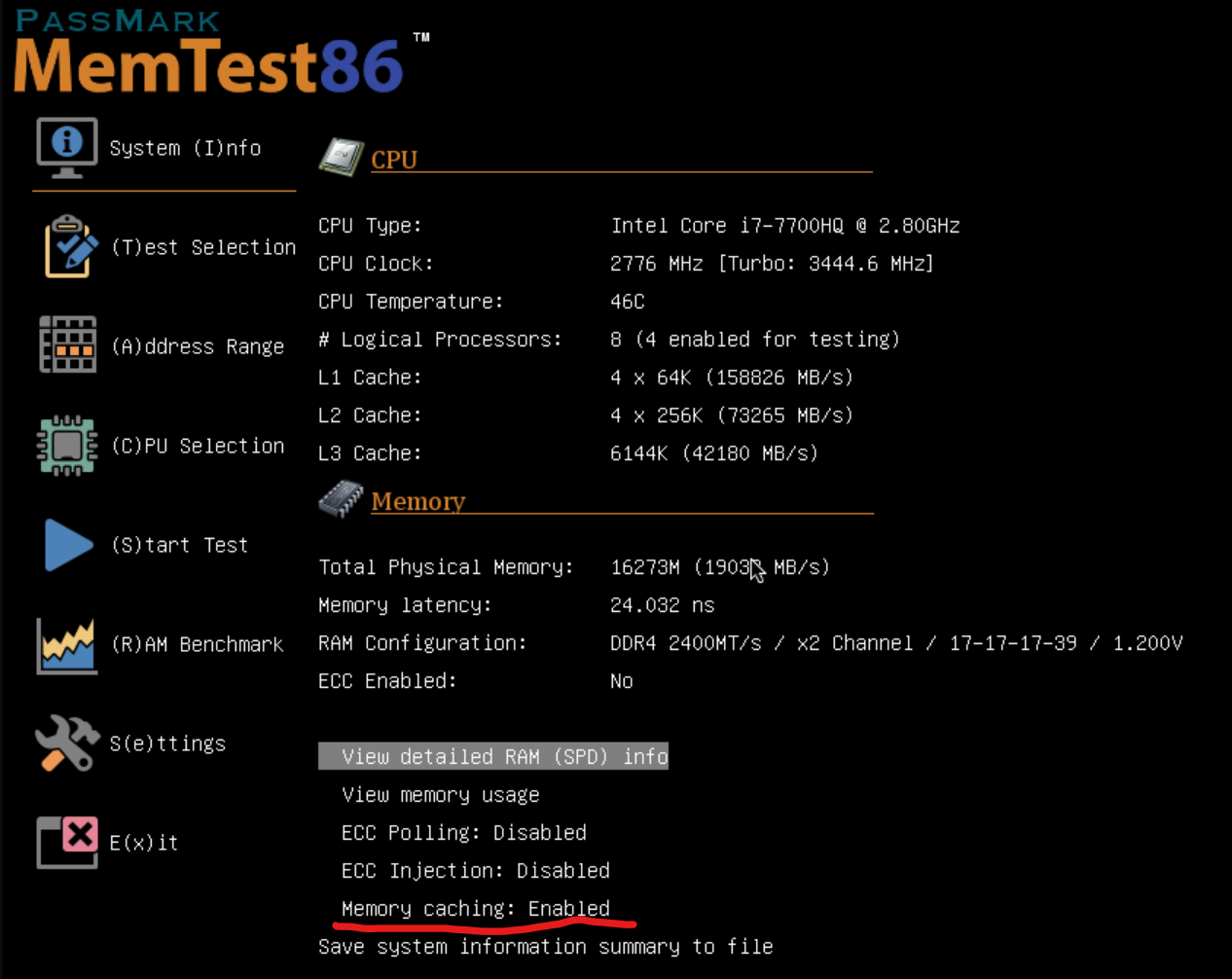Choose E(x)it label
1232x979 pixels.
144,843
